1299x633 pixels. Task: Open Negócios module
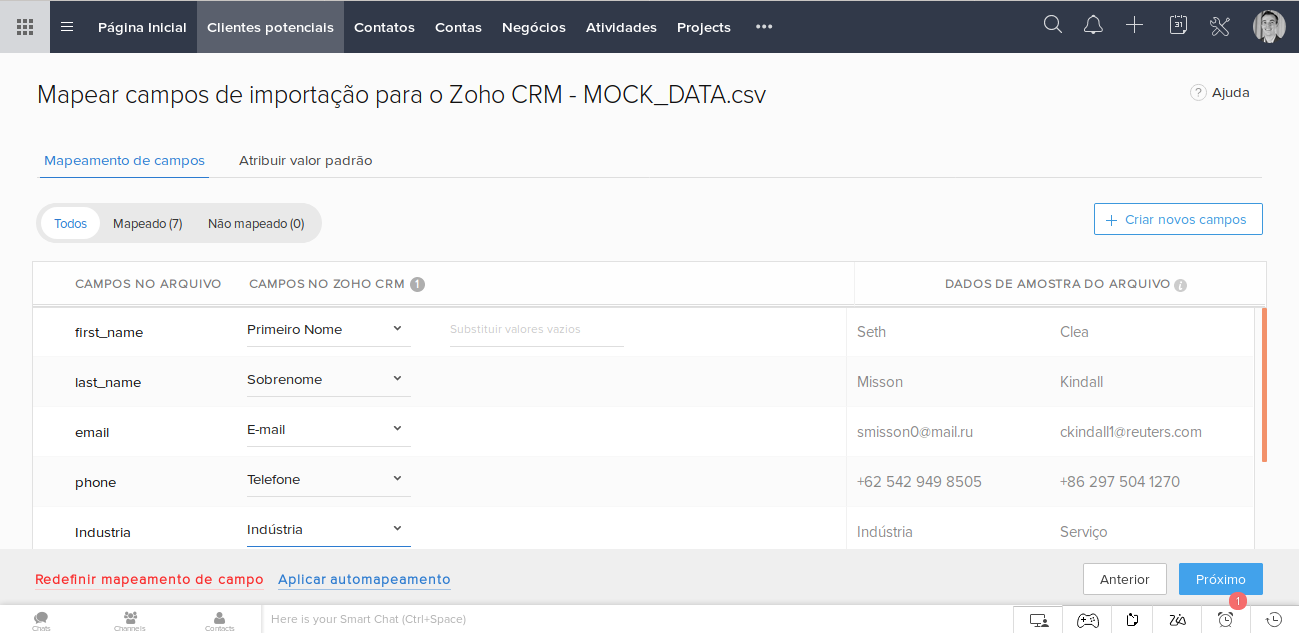point(534,27)
